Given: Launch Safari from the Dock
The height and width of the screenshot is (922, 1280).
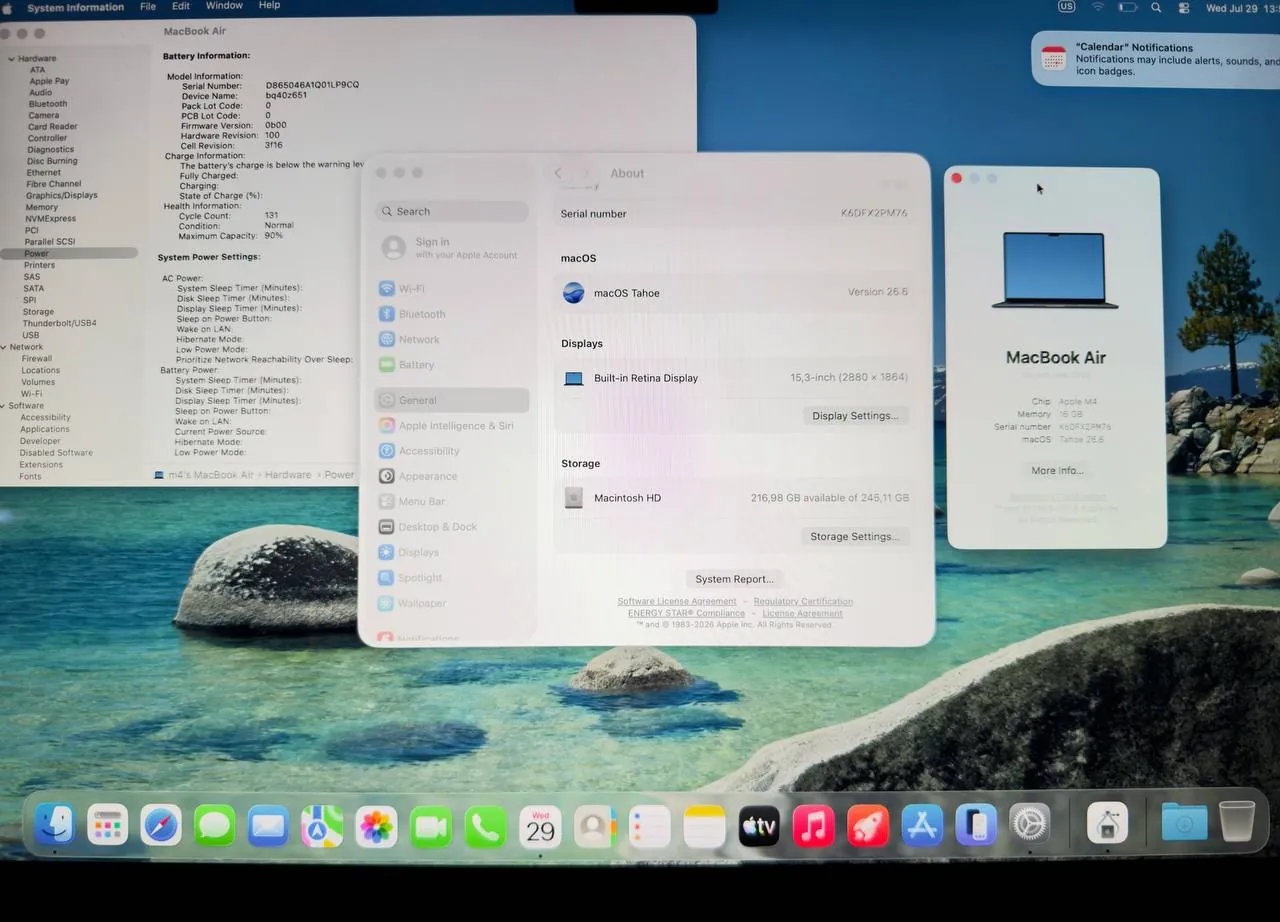Looking at the screenshot, I should tap(161, 826).
